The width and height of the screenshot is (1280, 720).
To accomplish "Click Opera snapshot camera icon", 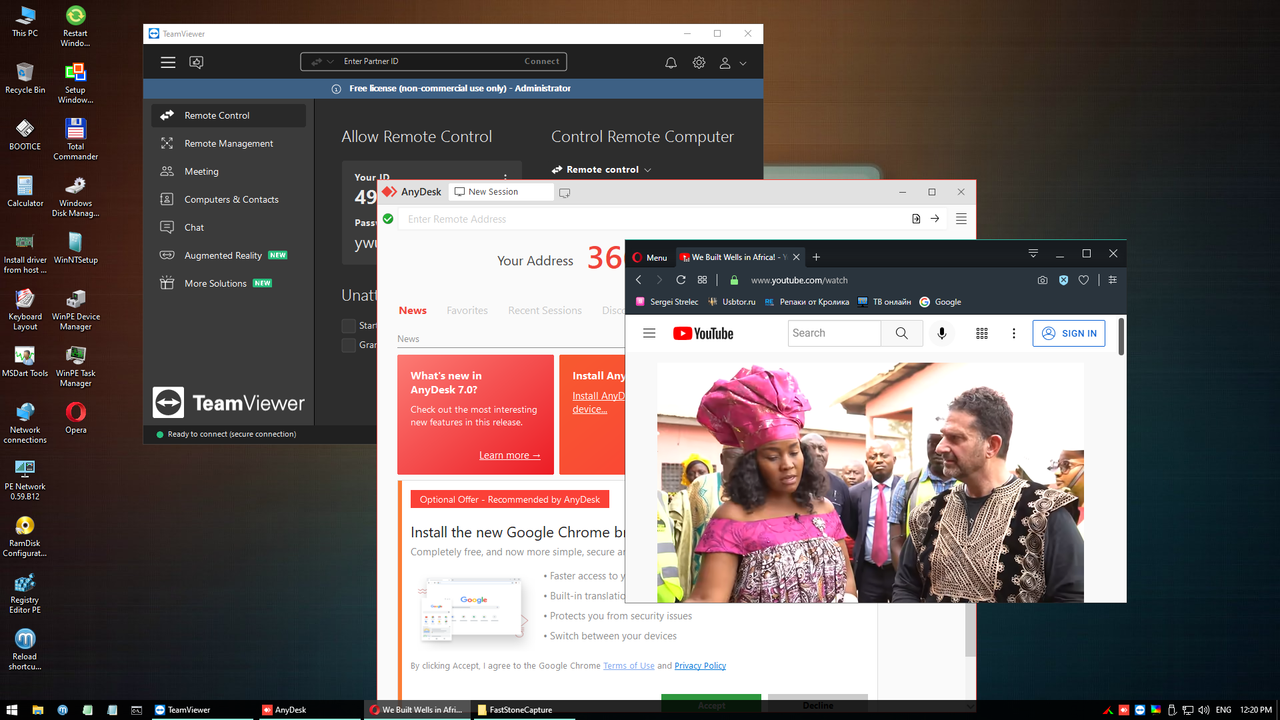I will click(x=1042, y=280).
